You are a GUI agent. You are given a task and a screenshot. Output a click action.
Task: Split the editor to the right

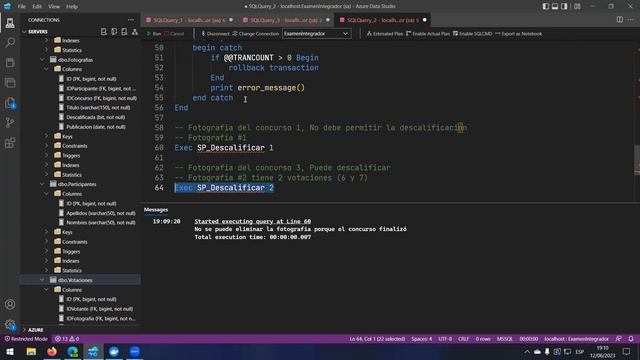tap(620, 20)
